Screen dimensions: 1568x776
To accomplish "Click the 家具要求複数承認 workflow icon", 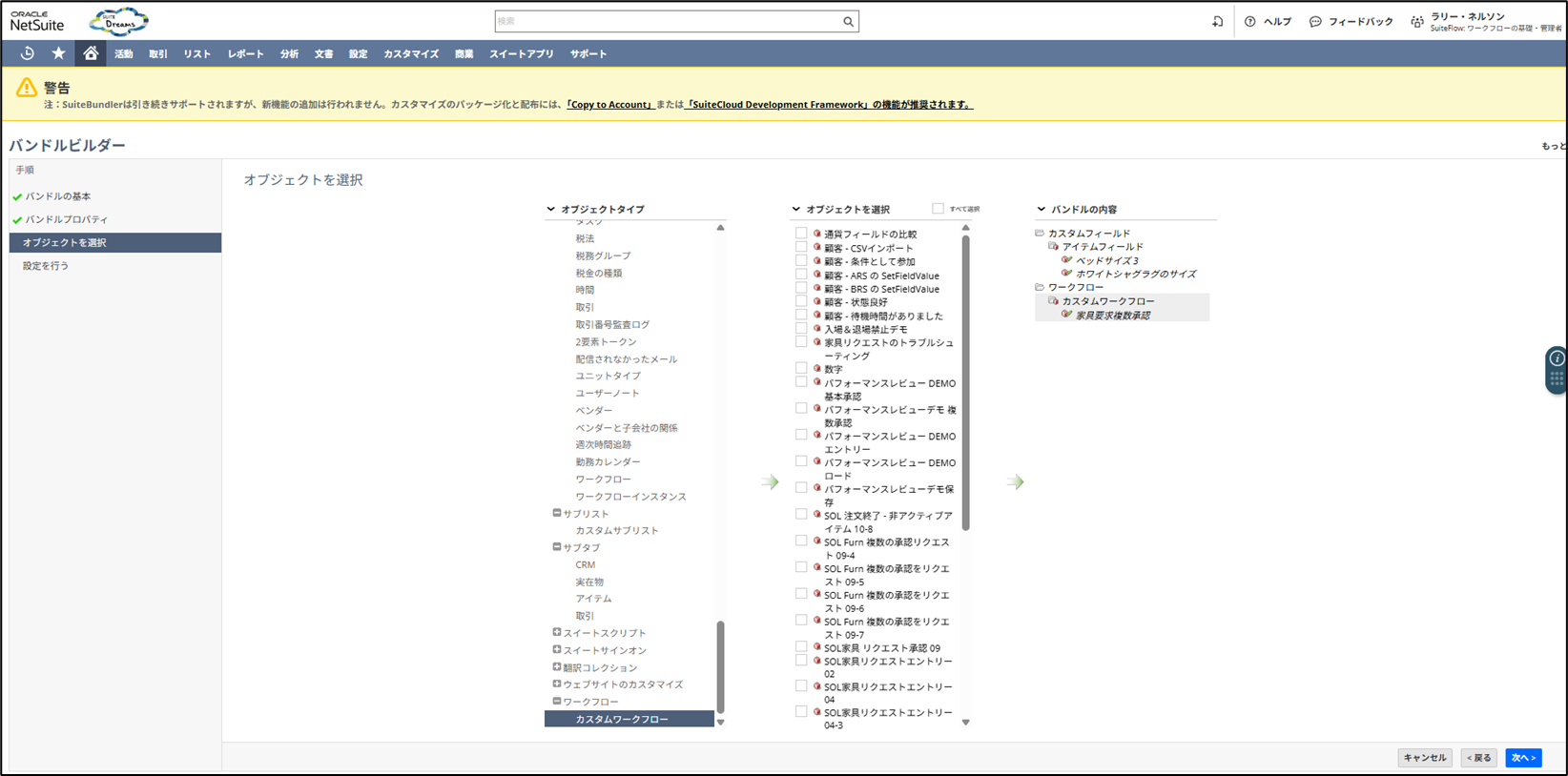I will click(1067, 314).
